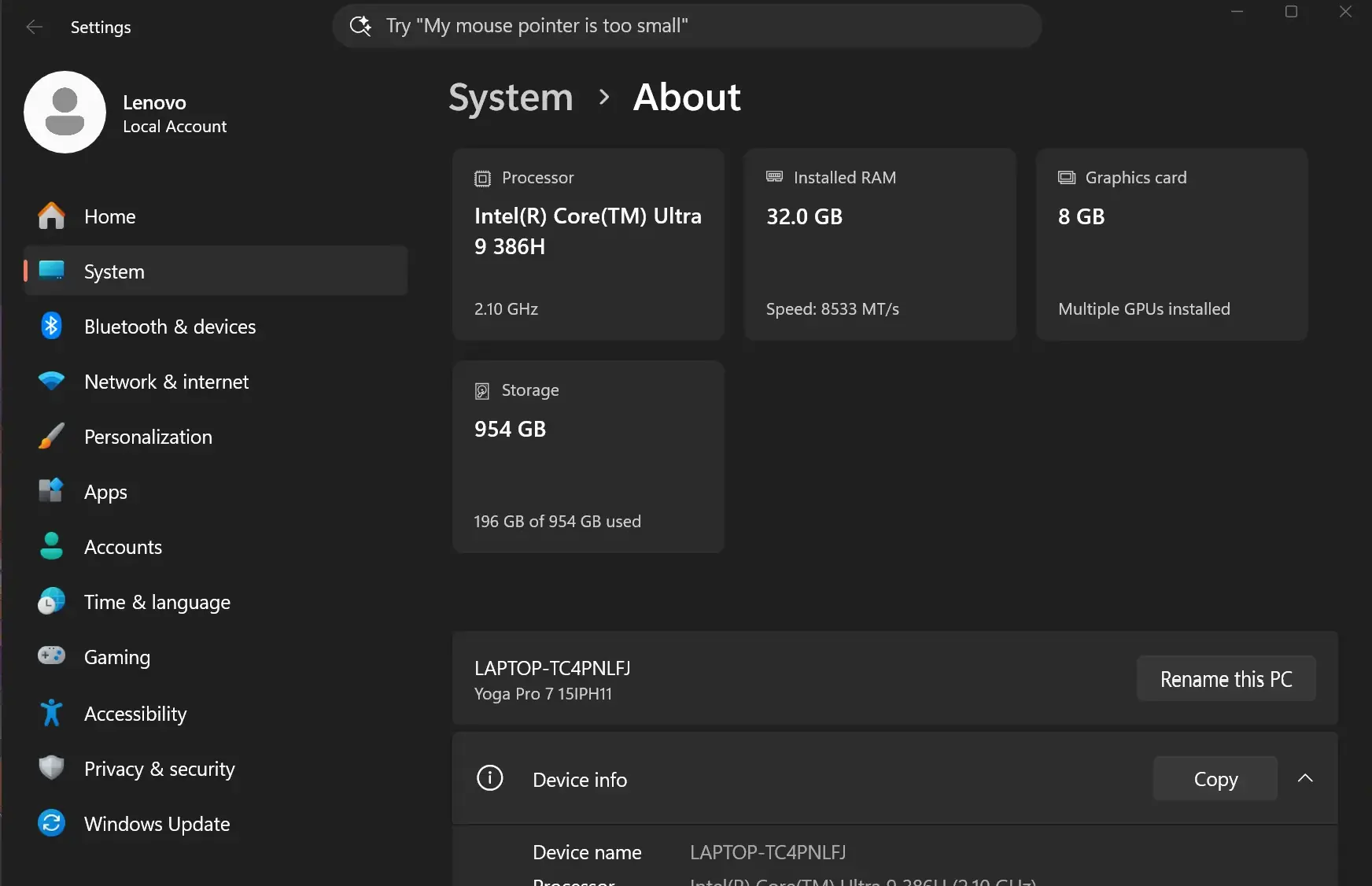Viewport: 1372px width, 886px height.
Task: Click the back arrow in Settings
Action: click(x=34, y=27)
